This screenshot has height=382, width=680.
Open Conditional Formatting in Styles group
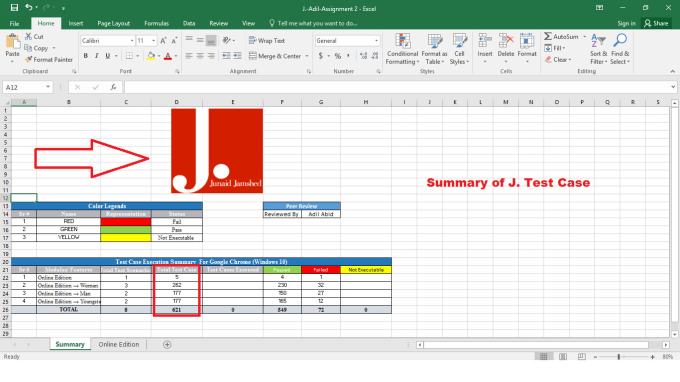tap(402, 49)
